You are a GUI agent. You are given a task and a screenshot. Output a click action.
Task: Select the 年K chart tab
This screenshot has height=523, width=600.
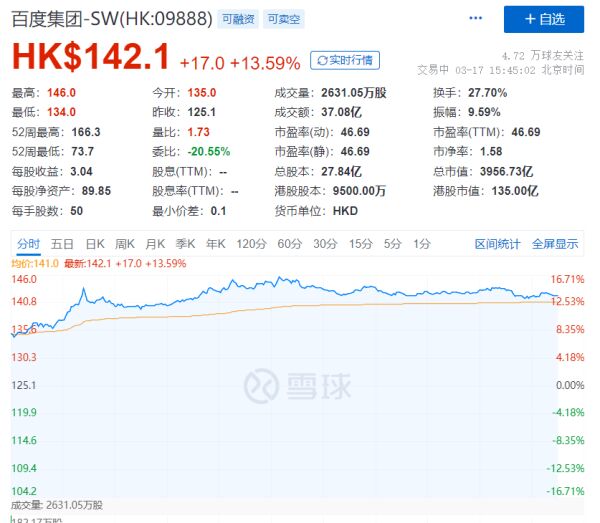click(215, 243)
